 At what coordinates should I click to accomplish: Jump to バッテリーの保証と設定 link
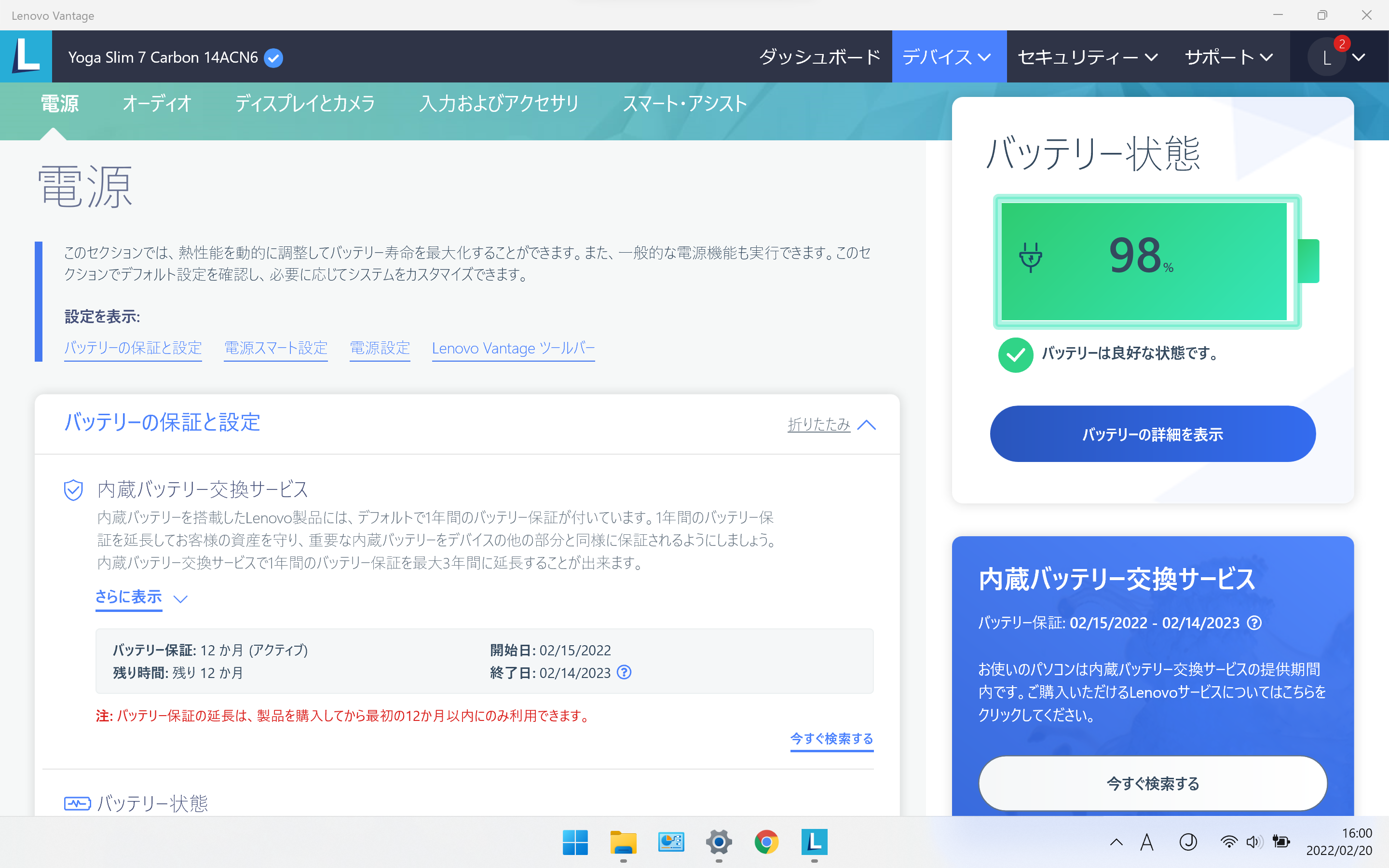tap(133, 349)
